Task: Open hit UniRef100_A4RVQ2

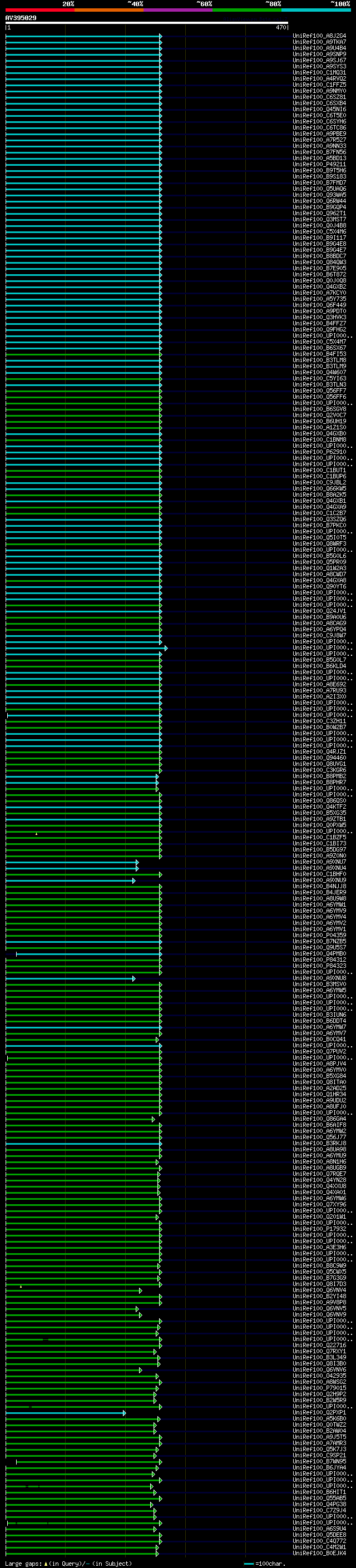Action: point(319,78)
